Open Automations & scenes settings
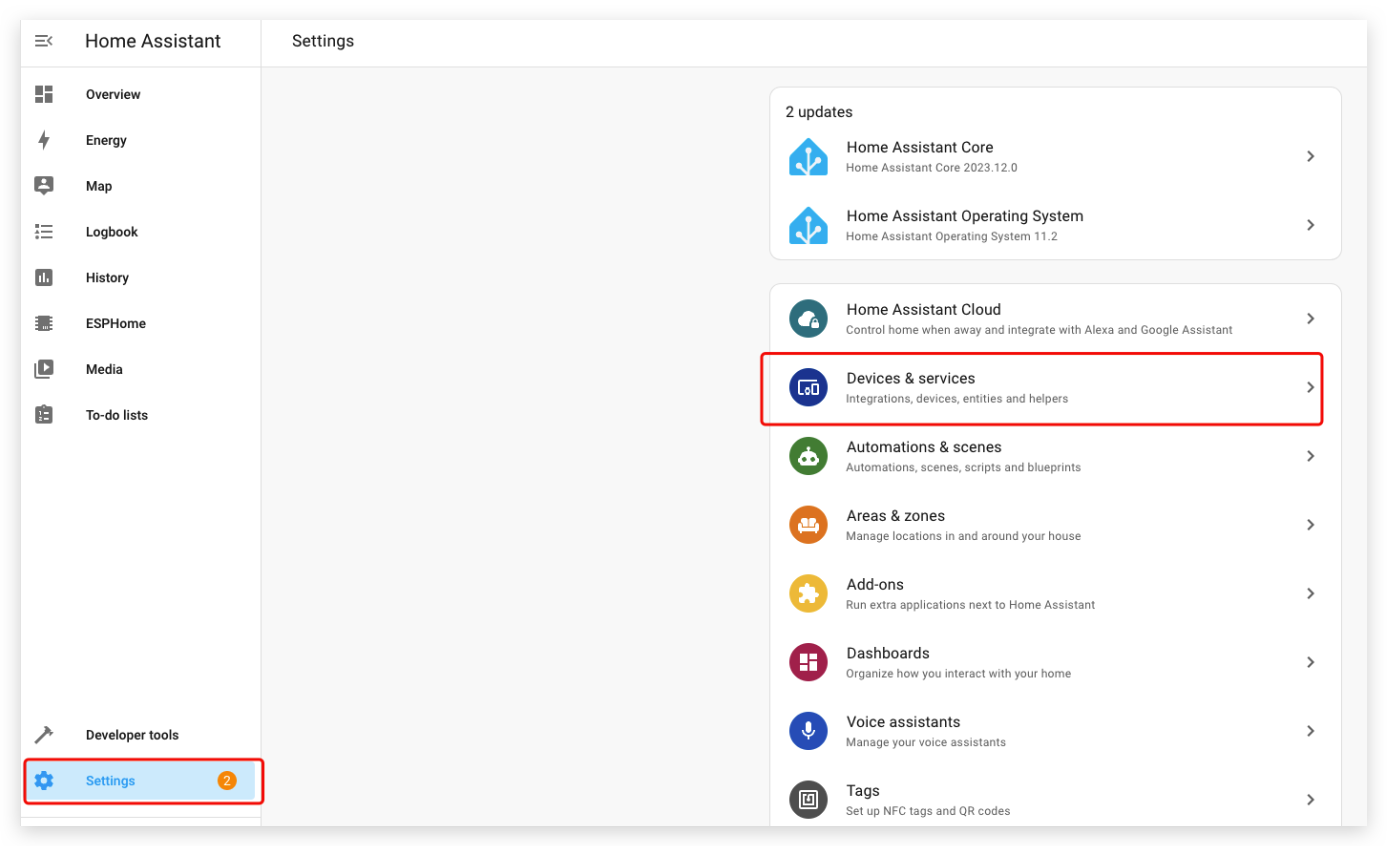1387x846 pixels. (1055, 456)
